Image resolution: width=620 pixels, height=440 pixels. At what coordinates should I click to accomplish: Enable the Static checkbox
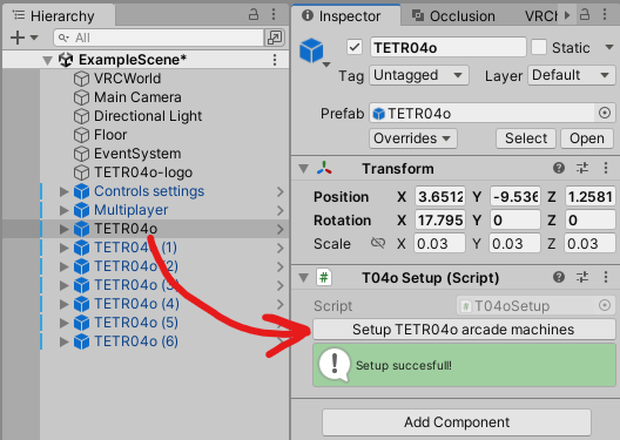coord(539,47)
